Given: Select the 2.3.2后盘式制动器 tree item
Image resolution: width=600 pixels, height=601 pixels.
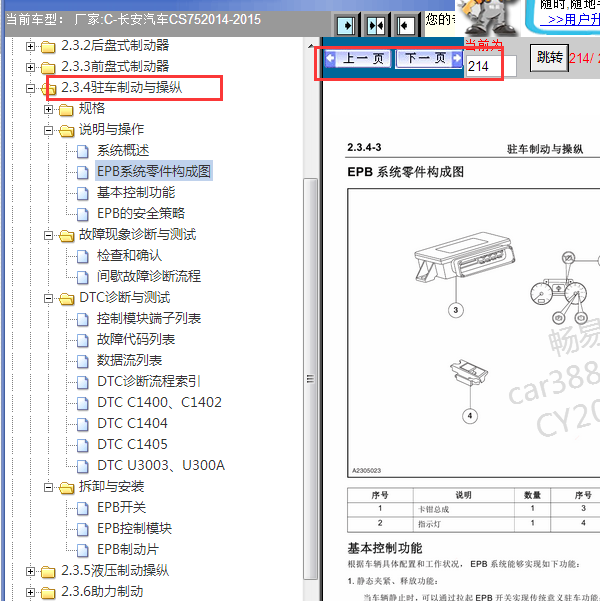Looking at the screenshot, I should [115, 46].
